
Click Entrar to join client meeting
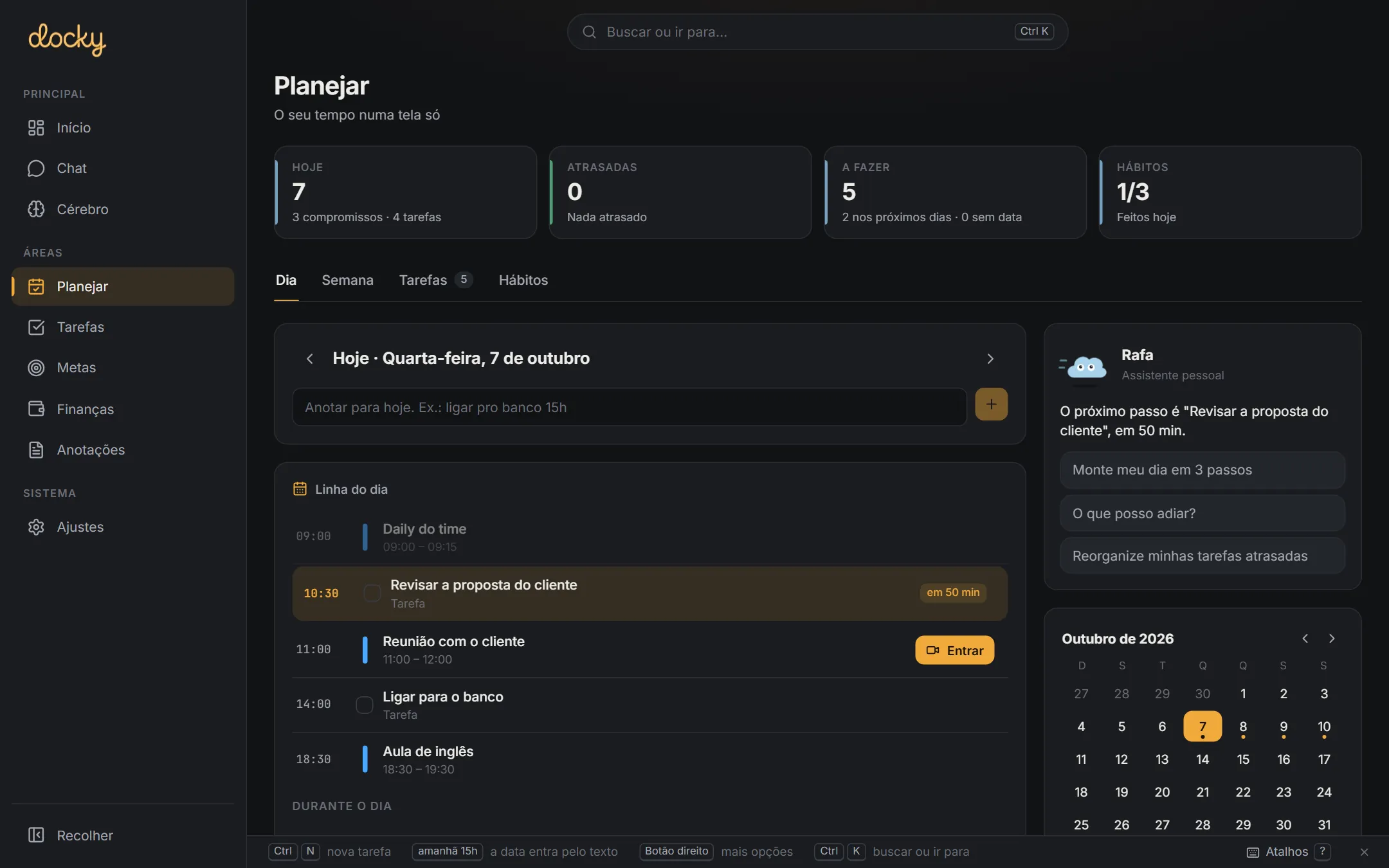(x=955, y=650)
